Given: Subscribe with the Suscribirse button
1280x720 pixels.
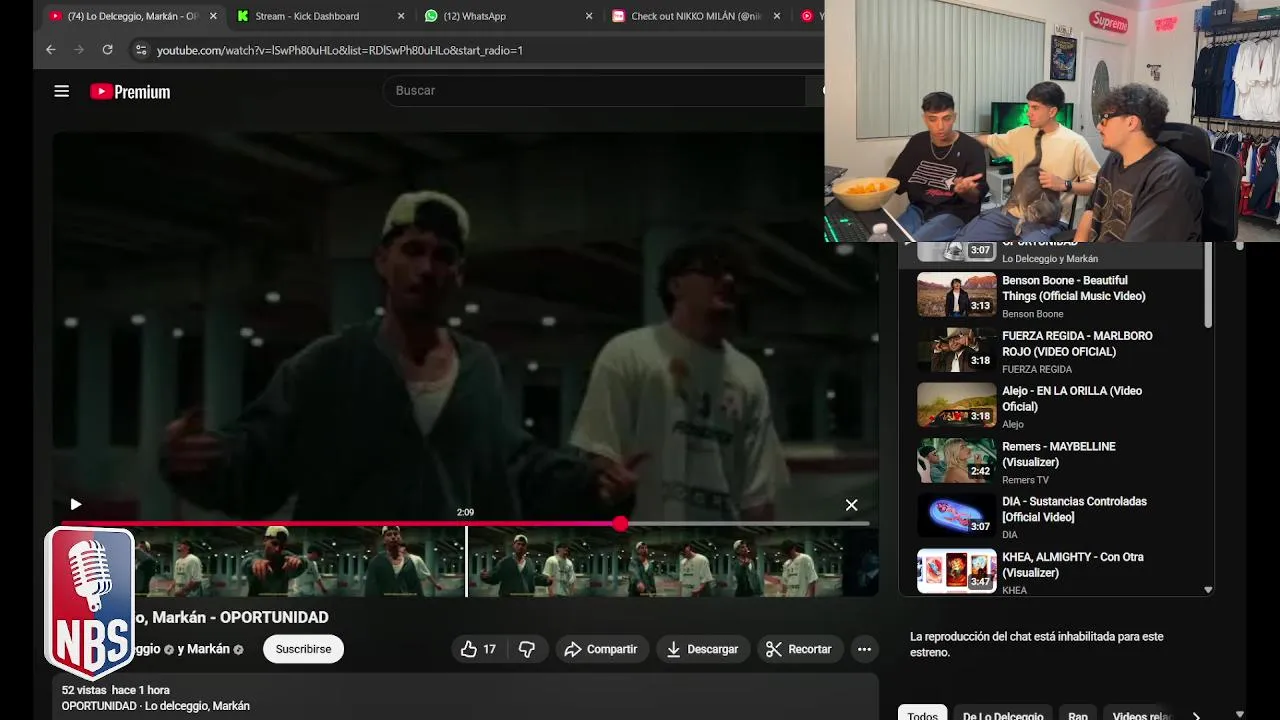Looking at the screenshot, I should pyautogui.click(x=303, y=649).
